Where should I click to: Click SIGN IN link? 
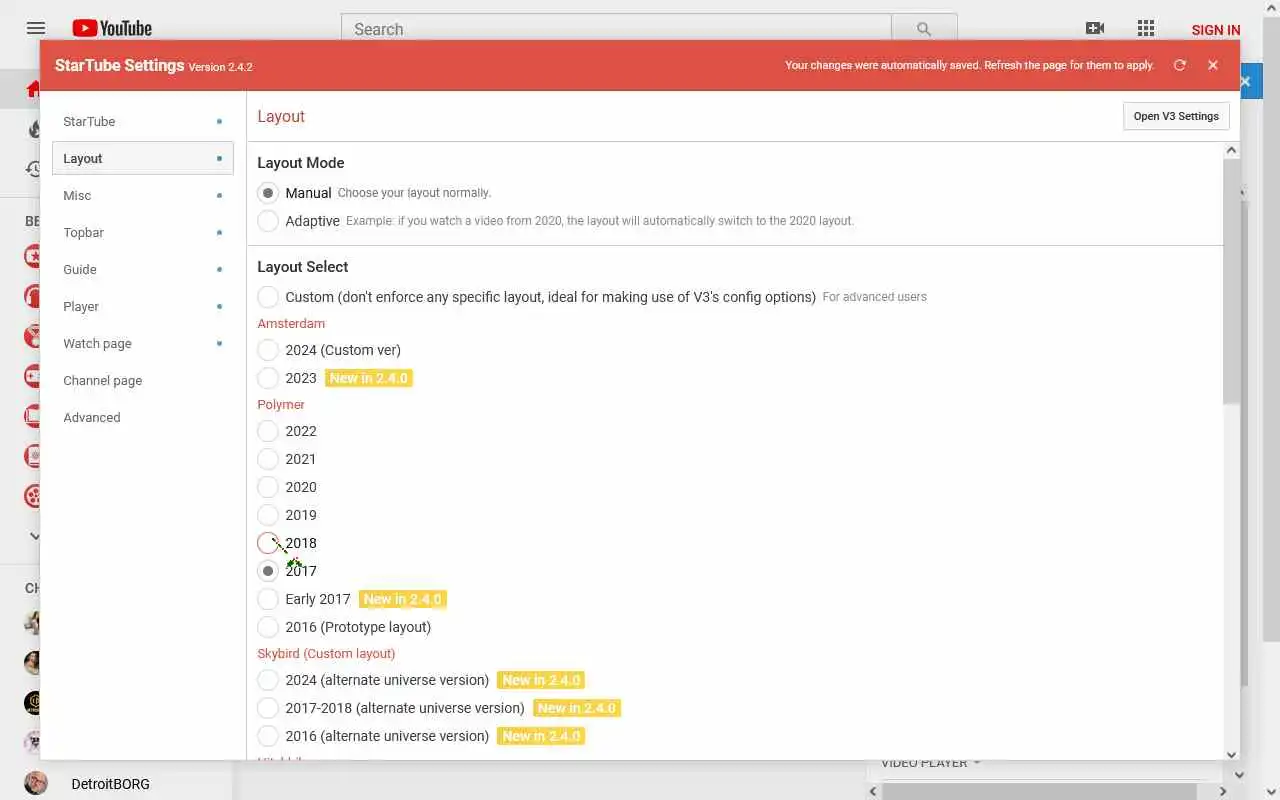[x=1216, y=30]
